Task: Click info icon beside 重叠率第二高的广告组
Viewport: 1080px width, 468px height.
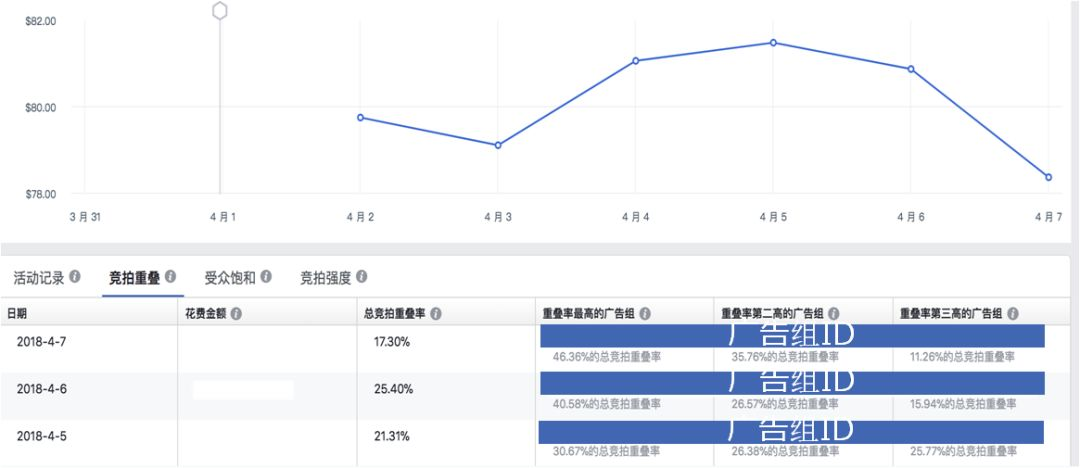Action: pyautogui.click(x=833, y=314)
